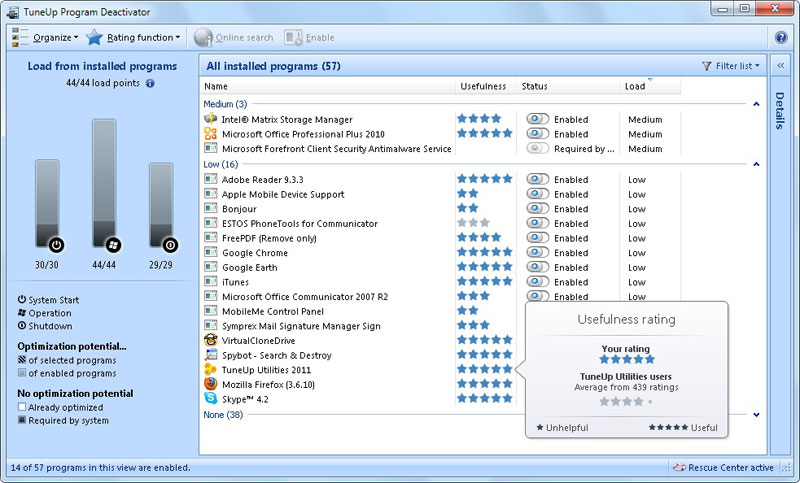
Task: Click the Skype 4.2 icon
Action: click(x=210, y=398)
